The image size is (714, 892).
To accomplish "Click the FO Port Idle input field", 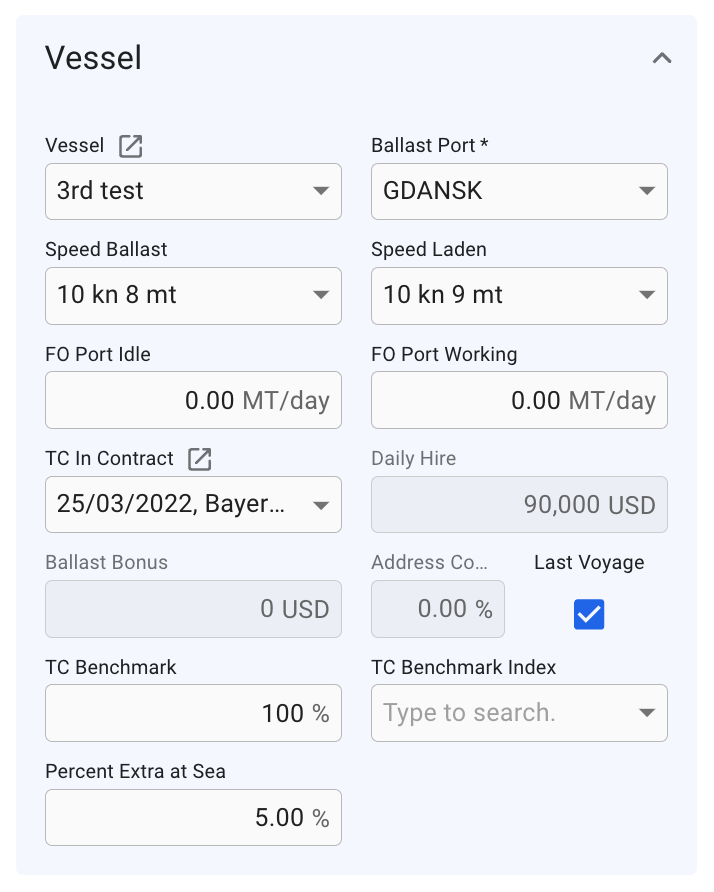I will [x=193, y=400].
